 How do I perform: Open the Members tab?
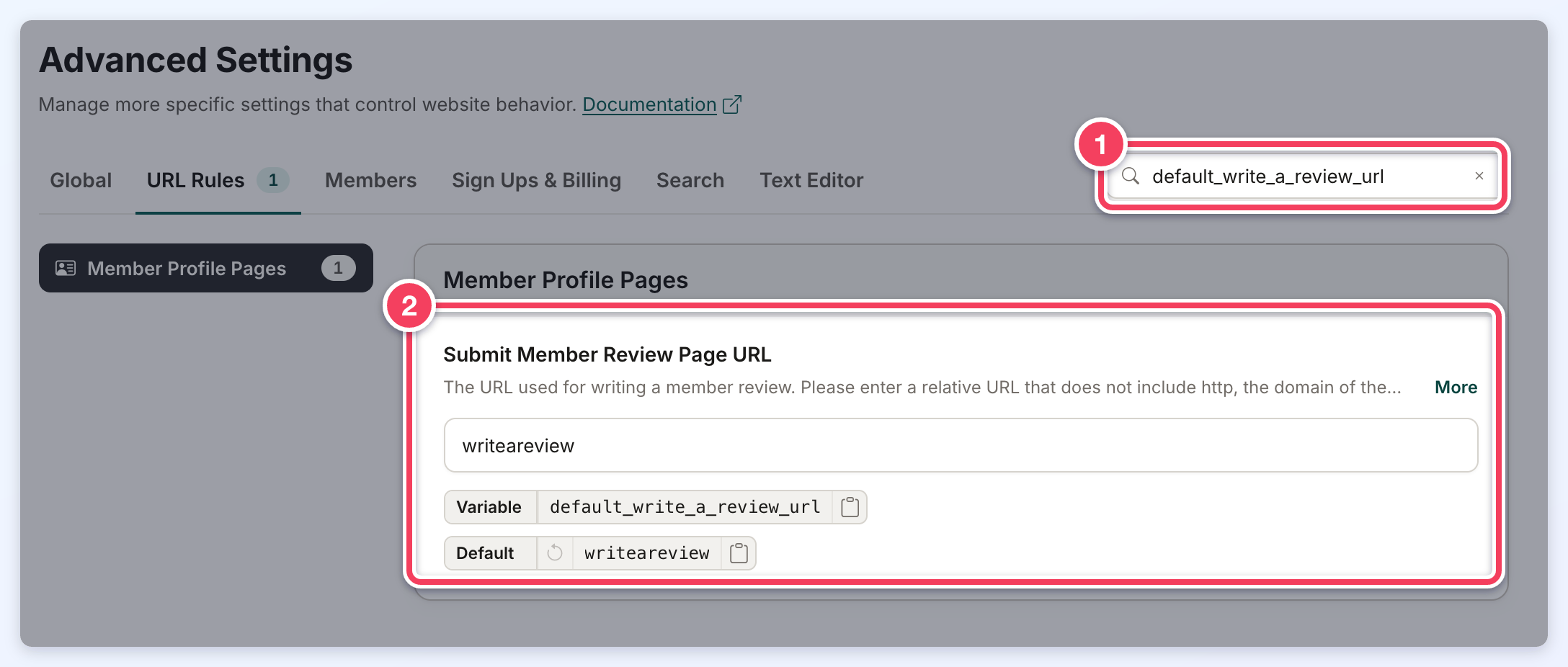pyautogui.click(x=370, y=180)
